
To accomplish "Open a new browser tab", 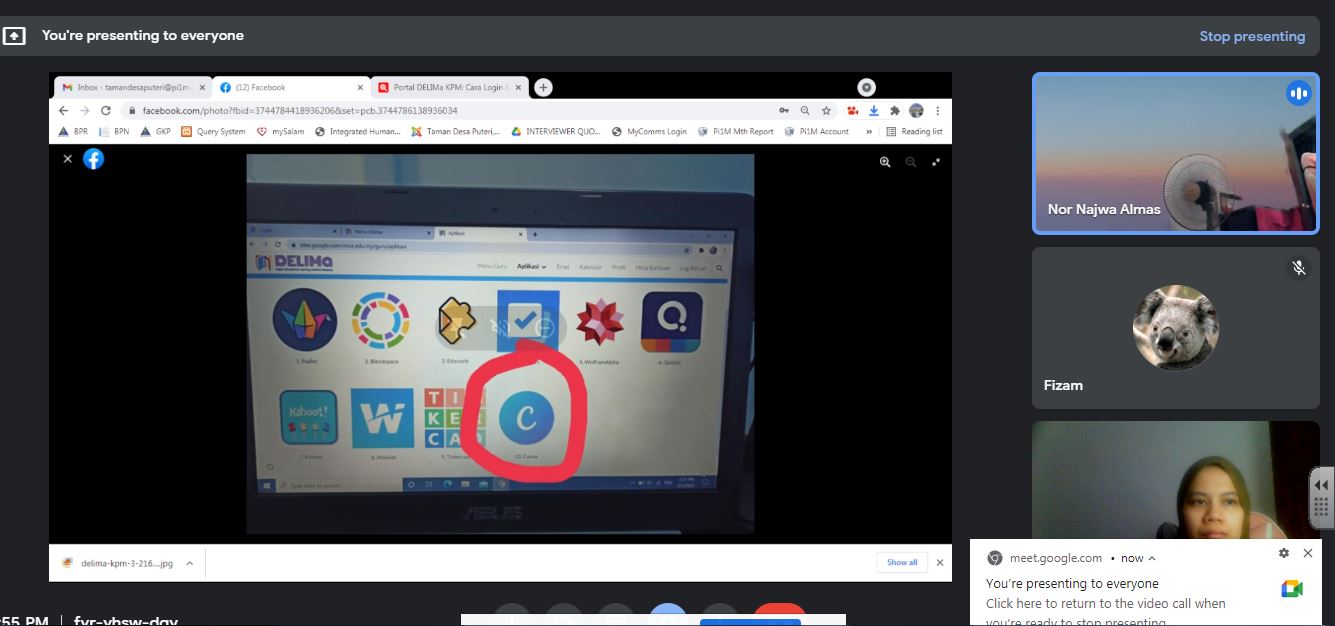I will [x=543, y=87].
